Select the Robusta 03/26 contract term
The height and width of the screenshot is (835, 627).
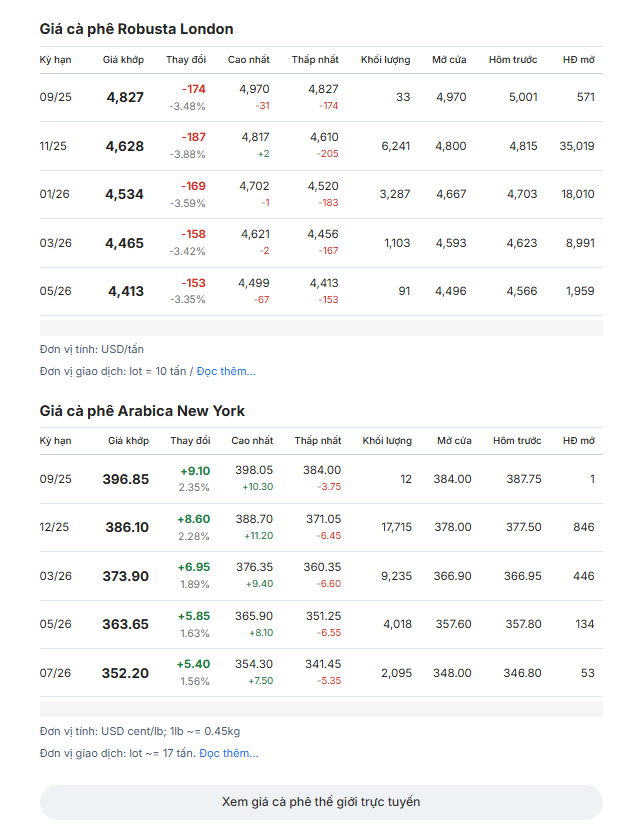pyautogui.click(x=55, y=243)
